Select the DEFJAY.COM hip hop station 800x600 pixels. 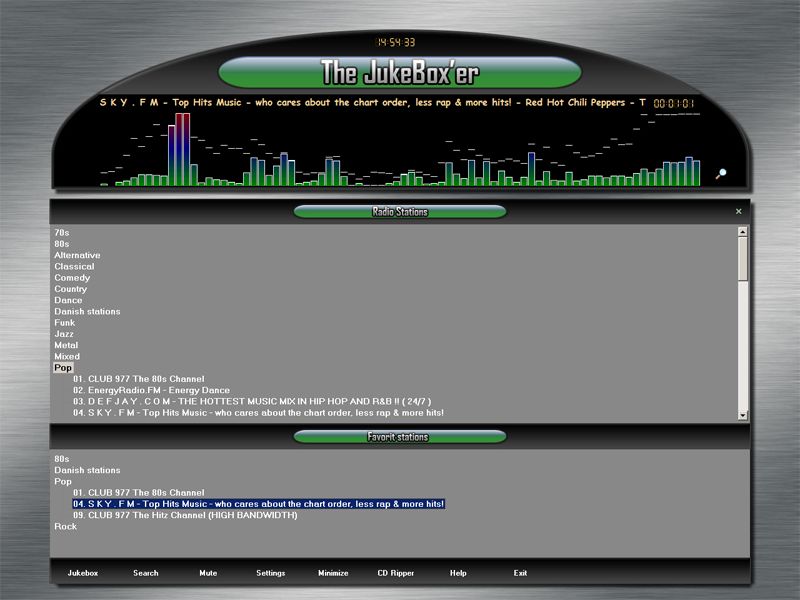pyautogui.click(x=252, y=401)
